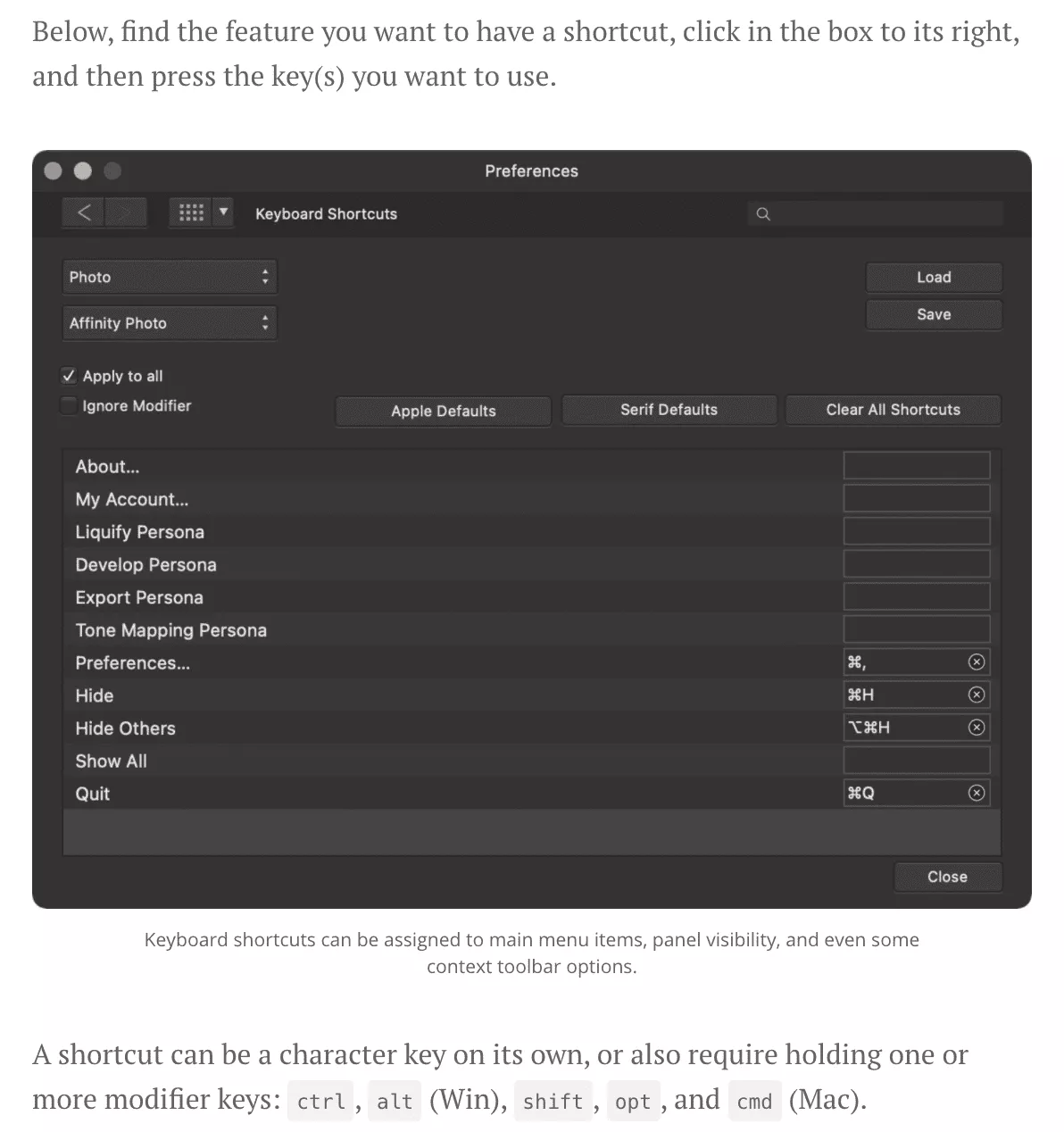Image resolution: width=1064 pixels, height=1132 pixels.
Task: Click the forward arrow in Preferences toolbar
Action: click(125, 212)
